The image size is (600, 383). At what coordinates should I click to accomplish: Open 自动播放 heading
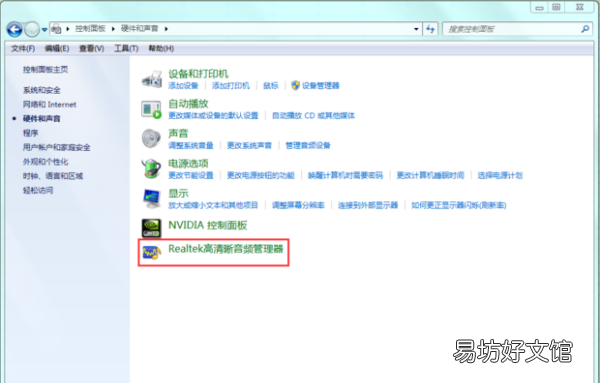(x=188, y=104)
